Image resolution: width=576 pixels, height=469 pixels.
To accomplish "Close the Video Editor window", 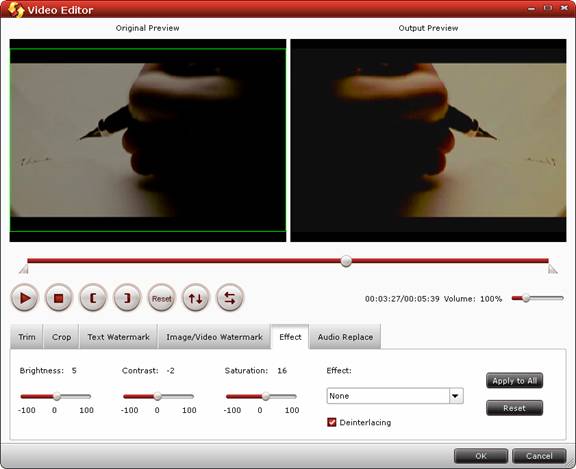I will 564,8.
